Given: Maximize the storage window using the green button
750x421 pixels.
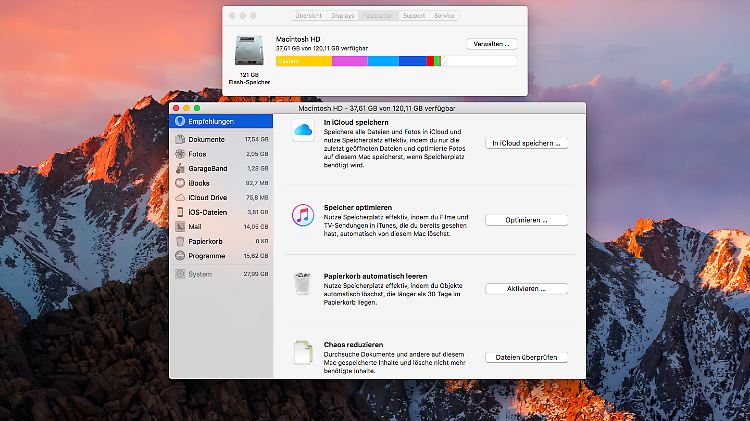Looking at the screenshot, I should (x=197, y=109).
